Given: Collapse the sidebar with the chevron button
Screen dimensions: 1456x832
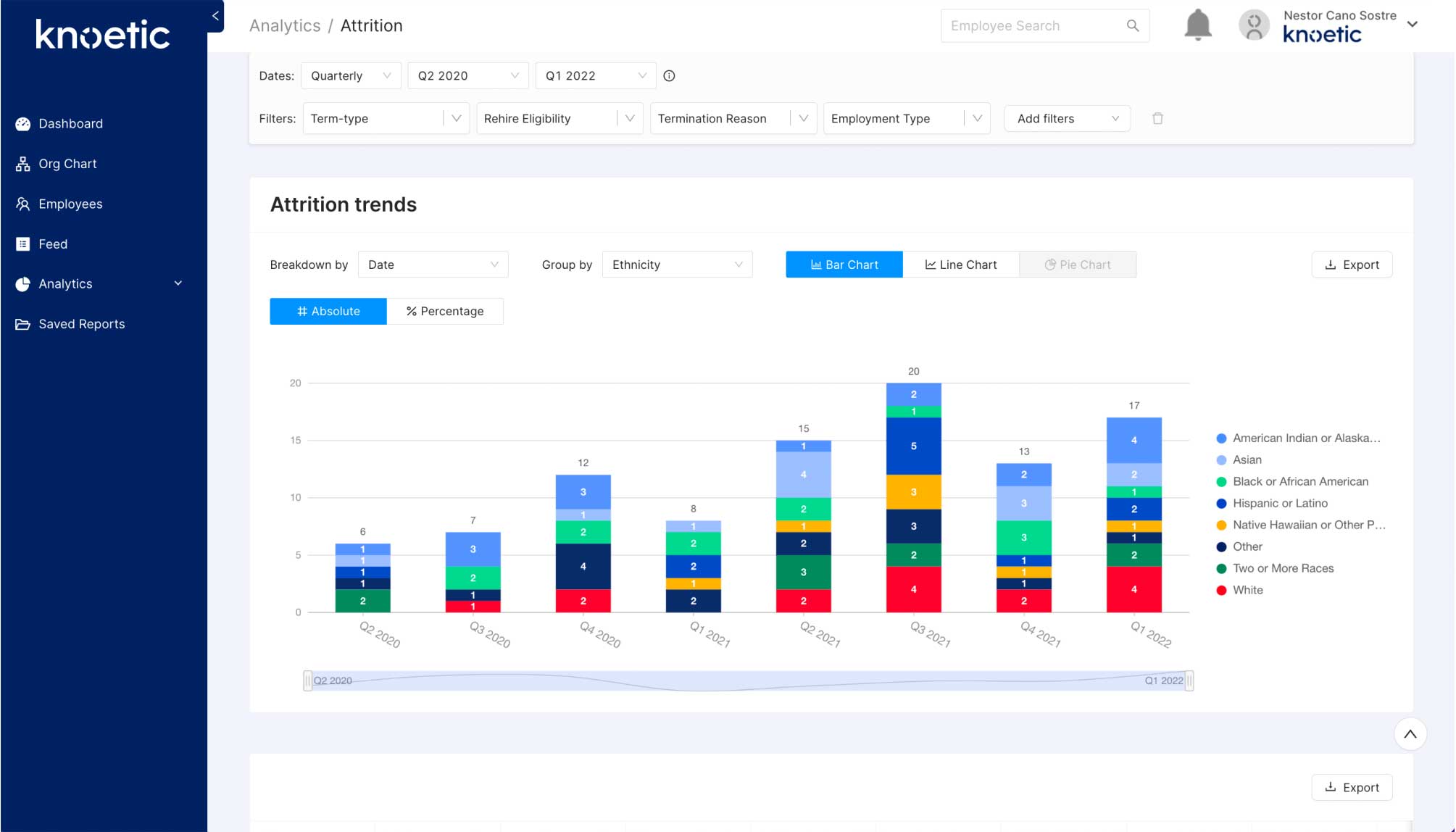Looking at the screenshot, I should 215,15.
